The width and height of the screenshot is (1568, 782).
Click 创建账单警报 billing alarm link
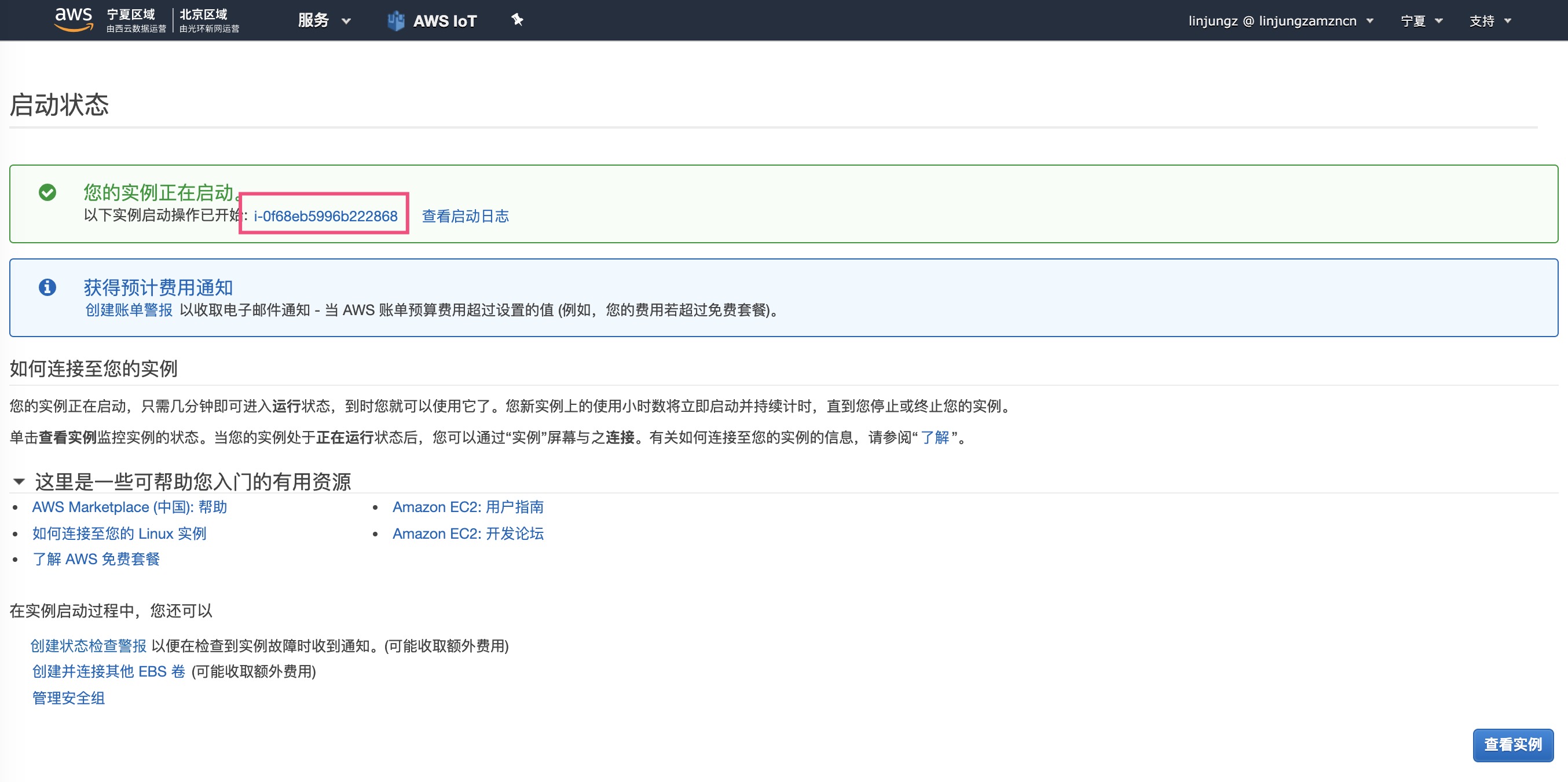(x=129, y=310)
